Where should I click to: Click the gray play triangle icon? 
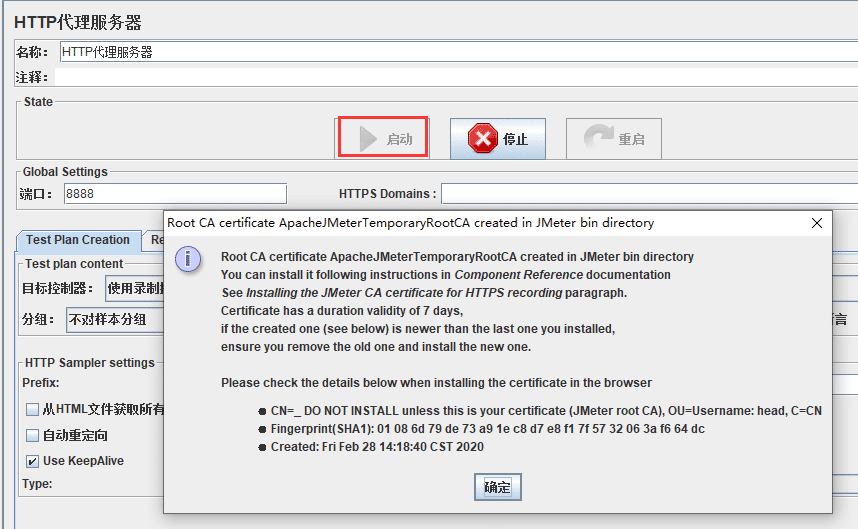[368, 139]
